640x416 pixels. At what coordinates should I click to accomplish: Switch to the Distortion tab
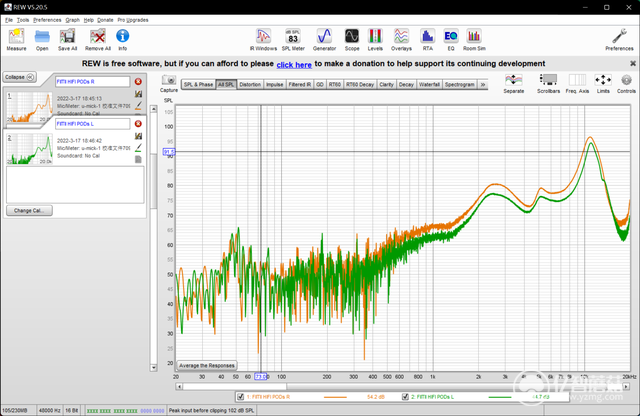250,85
